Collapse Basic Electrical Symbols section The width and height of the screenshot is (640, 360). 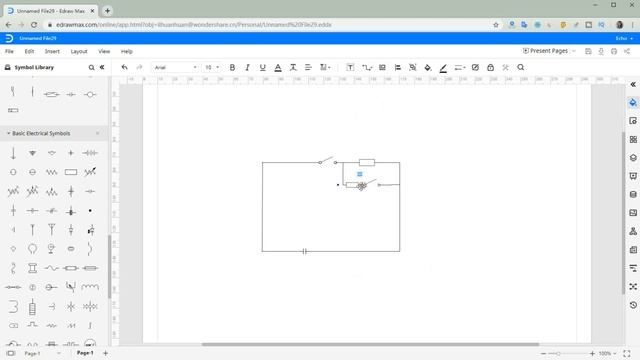(8, 133)
